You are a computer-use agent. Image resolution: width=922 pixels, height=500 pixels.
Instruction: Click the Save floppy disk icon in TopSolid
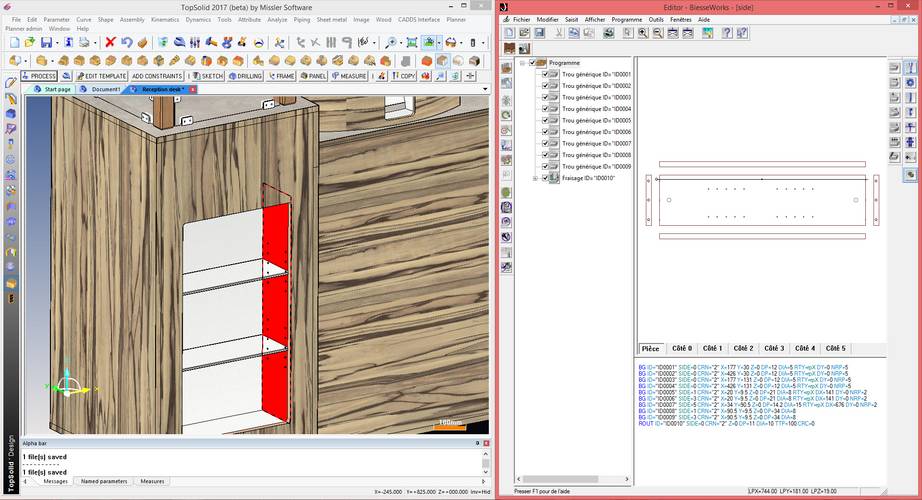tap(47, 43)
